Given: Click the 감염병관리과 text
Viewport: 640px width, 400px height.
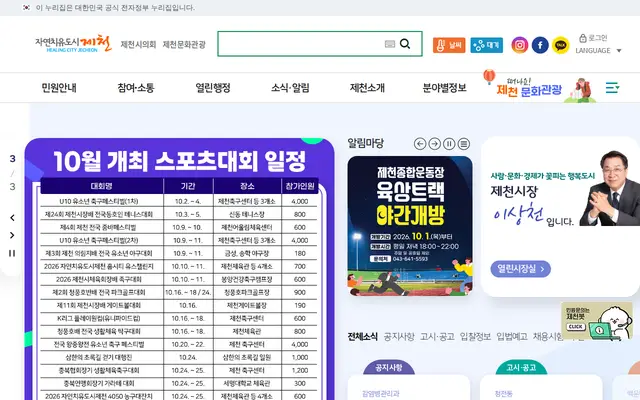Looking at the screenshot, I should [x=380, y=393].
